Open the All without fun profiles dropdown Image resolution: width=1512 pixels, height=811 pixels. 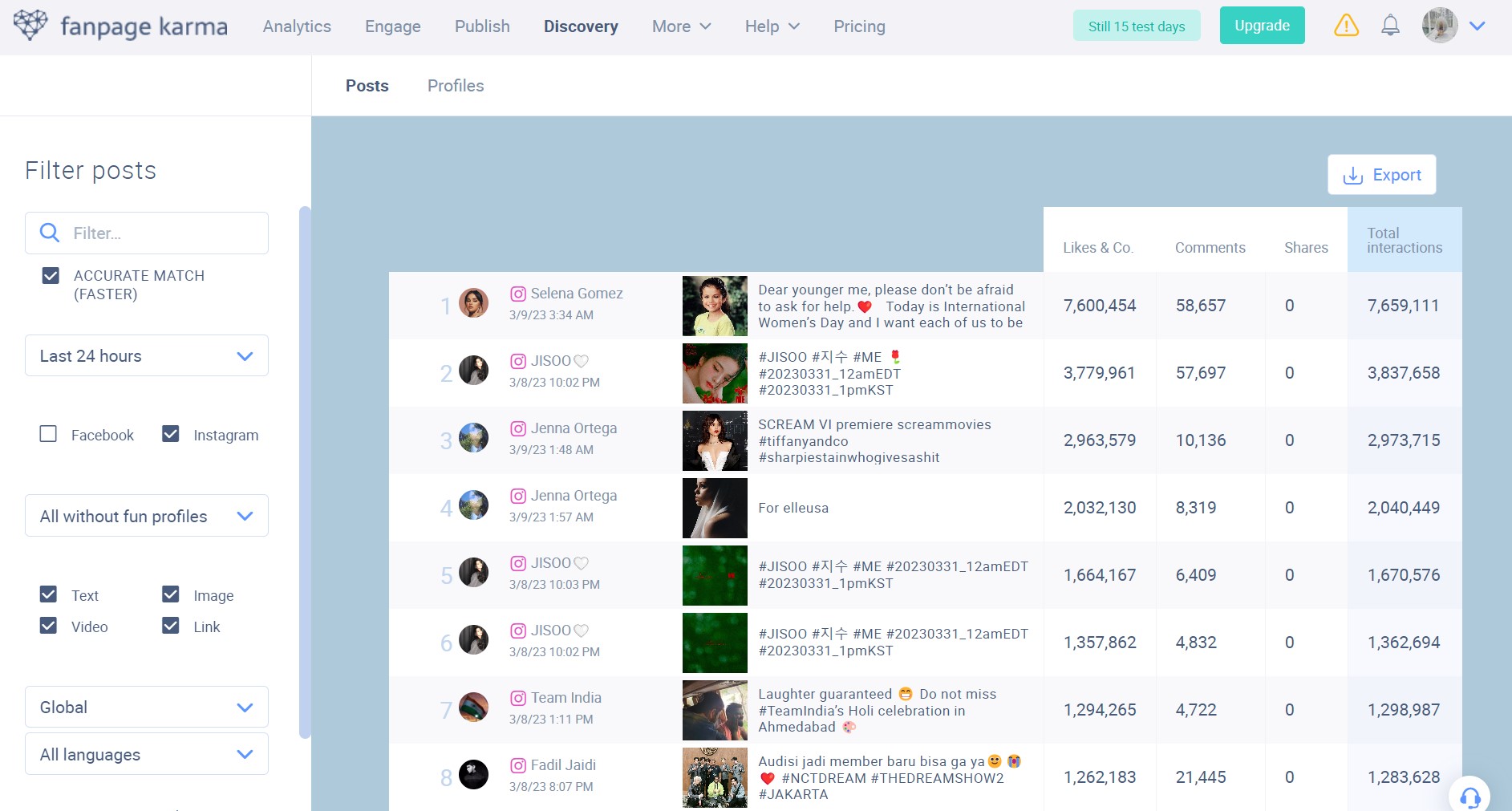[147, 516]
